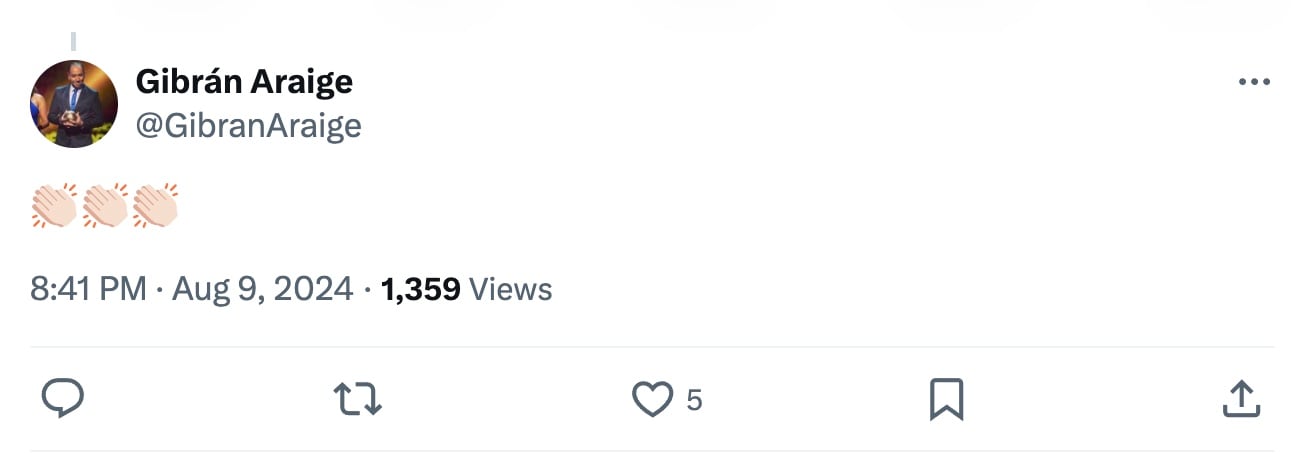The image size is (1306, 454).
Task: Click the Aug 9, 2024 date
Action: [x=263, y=290]
